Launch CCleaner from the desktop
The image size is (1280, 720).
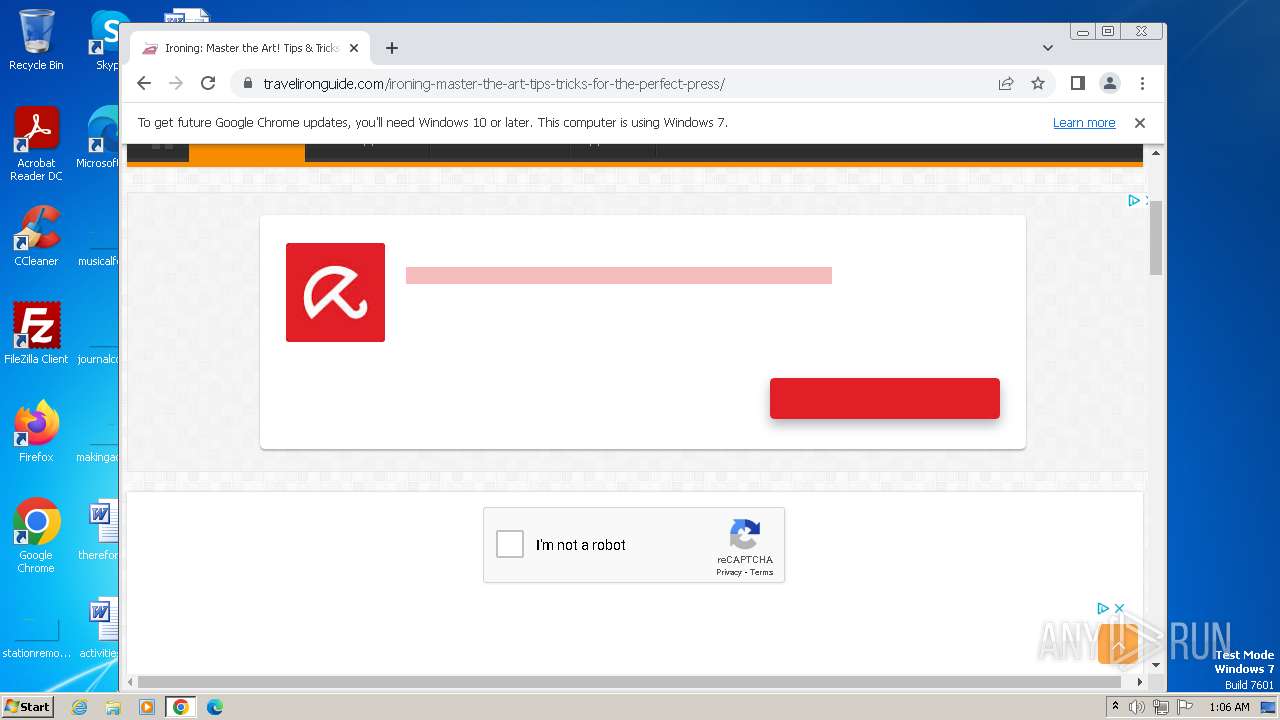point(36,236)
